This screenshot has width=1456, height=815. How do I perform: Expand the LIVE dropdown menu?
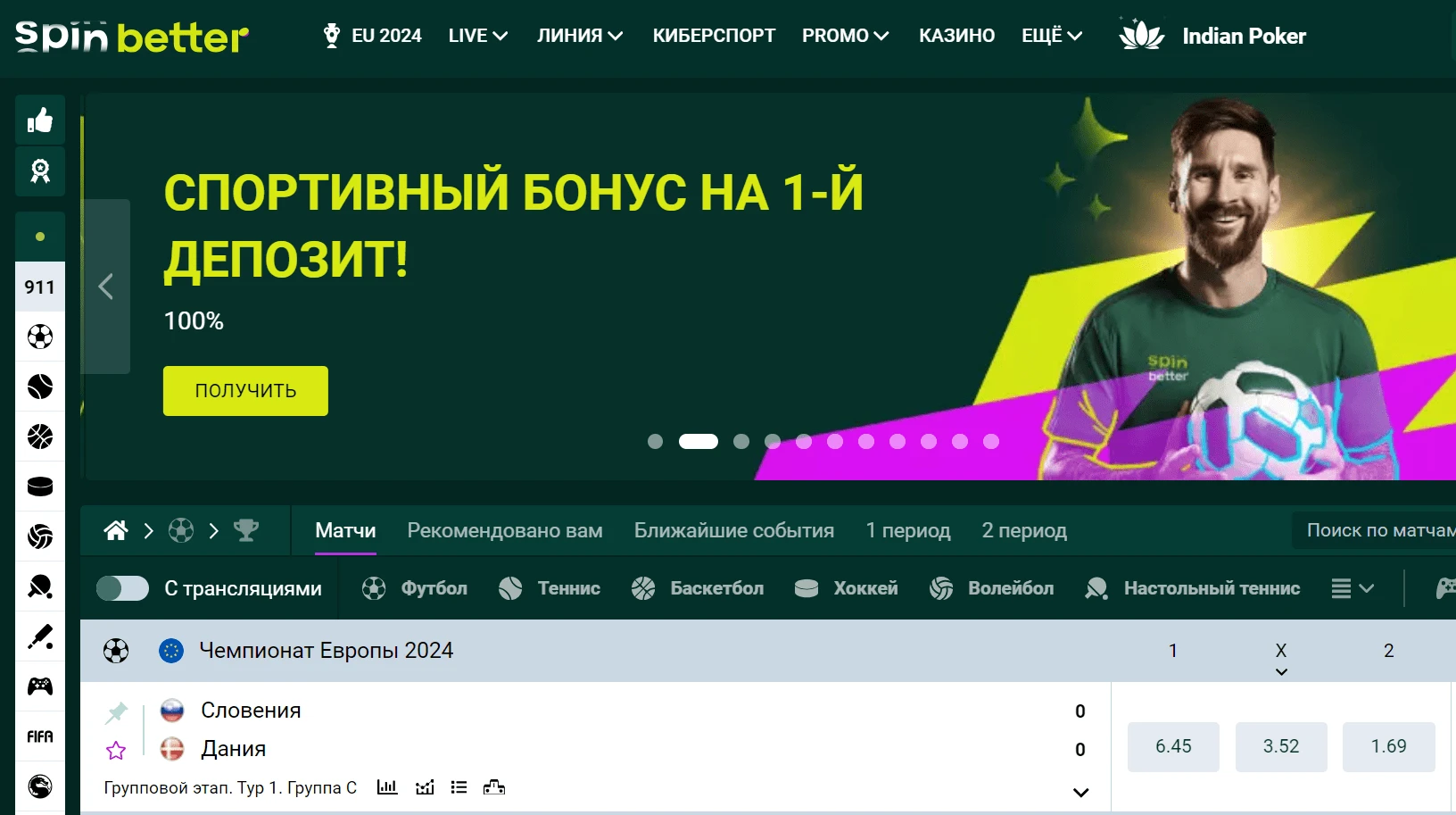click(x=478, y=36)
